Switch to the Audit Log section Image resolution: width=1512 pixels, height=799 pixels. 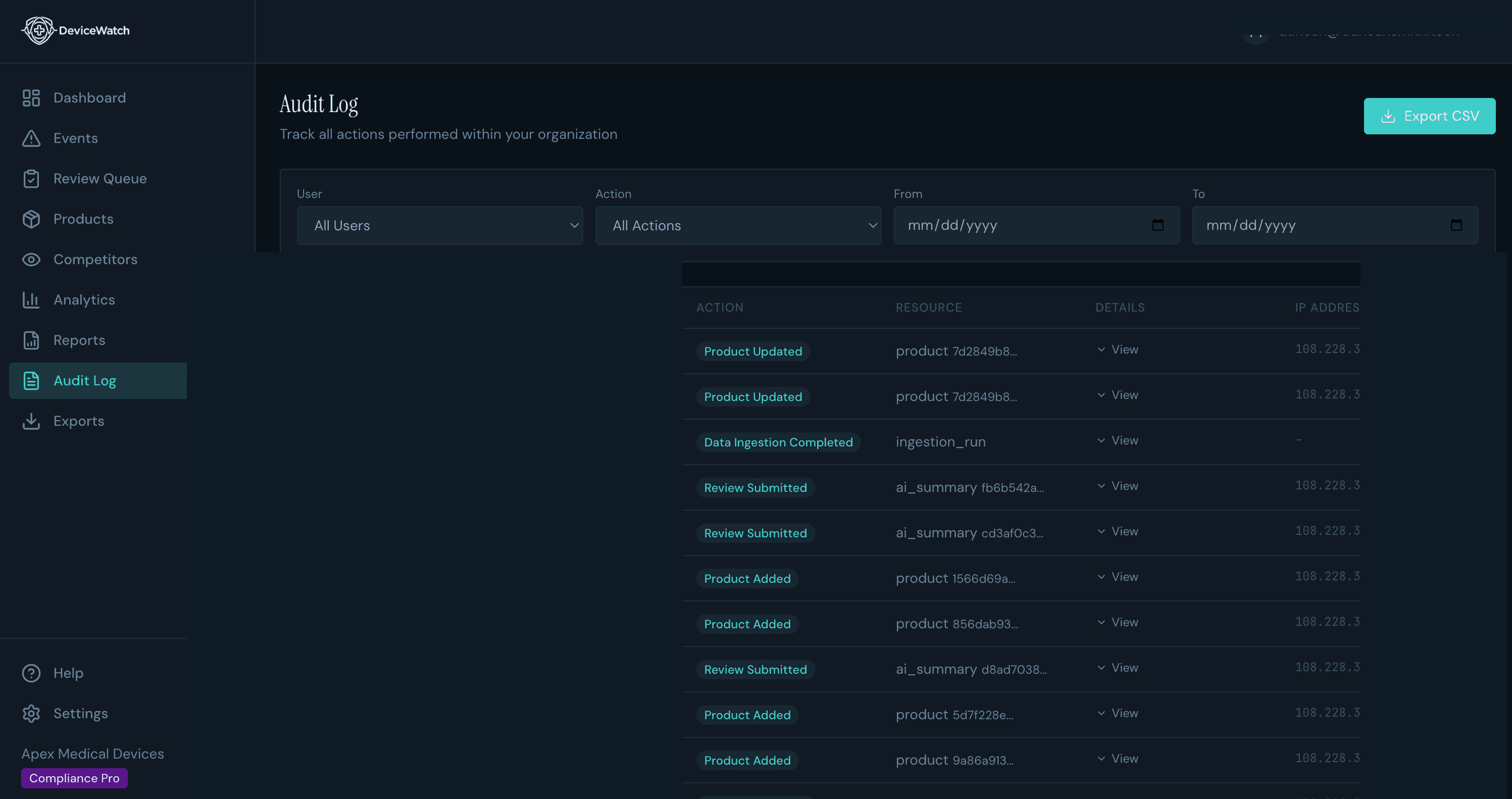point(85,380)
